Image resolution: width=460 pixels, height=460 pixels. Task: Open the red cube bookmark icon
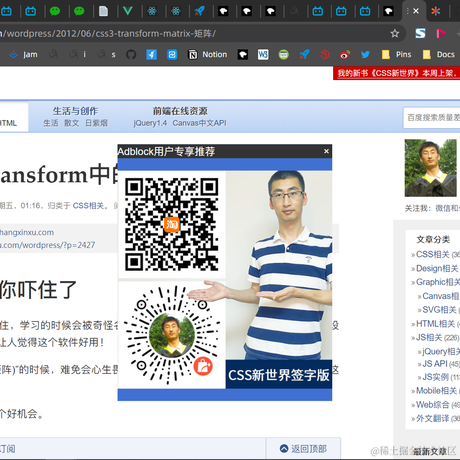tap(325, 54)
